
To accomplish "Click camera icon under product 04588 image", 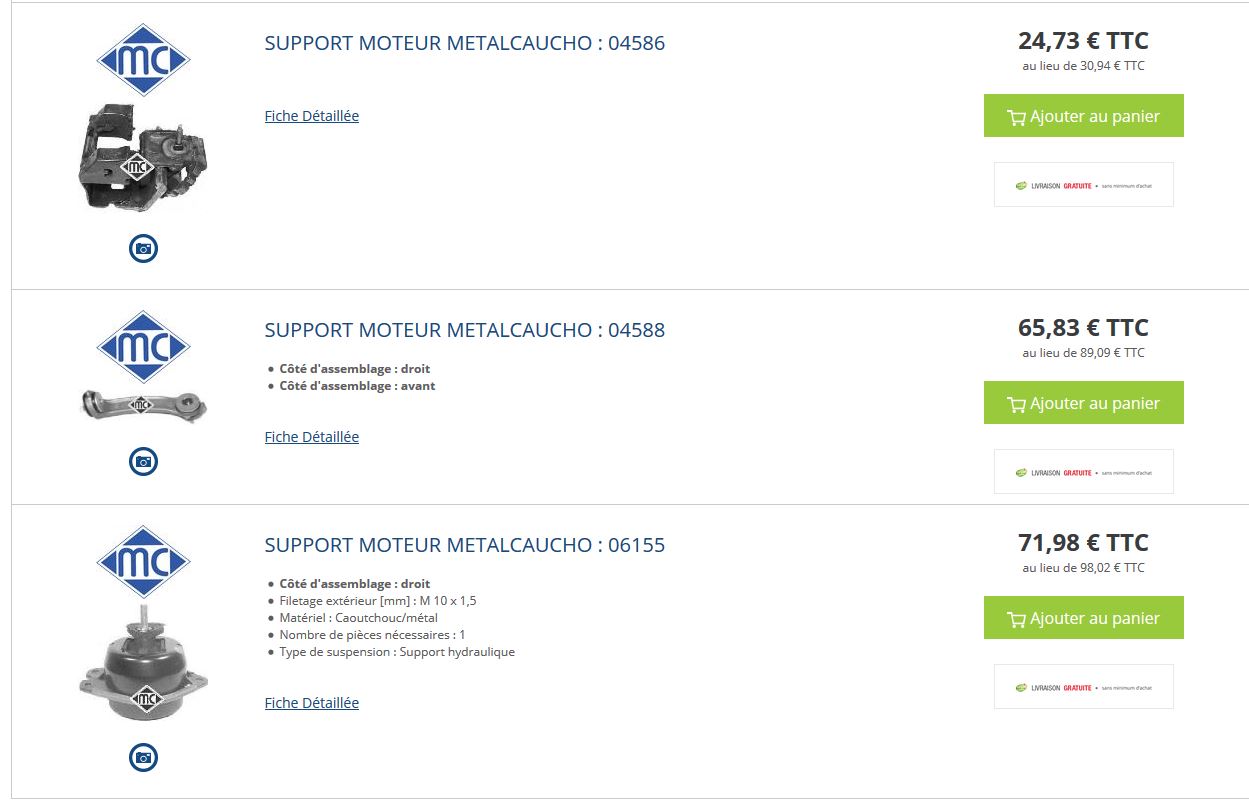I will click(143, 461).
